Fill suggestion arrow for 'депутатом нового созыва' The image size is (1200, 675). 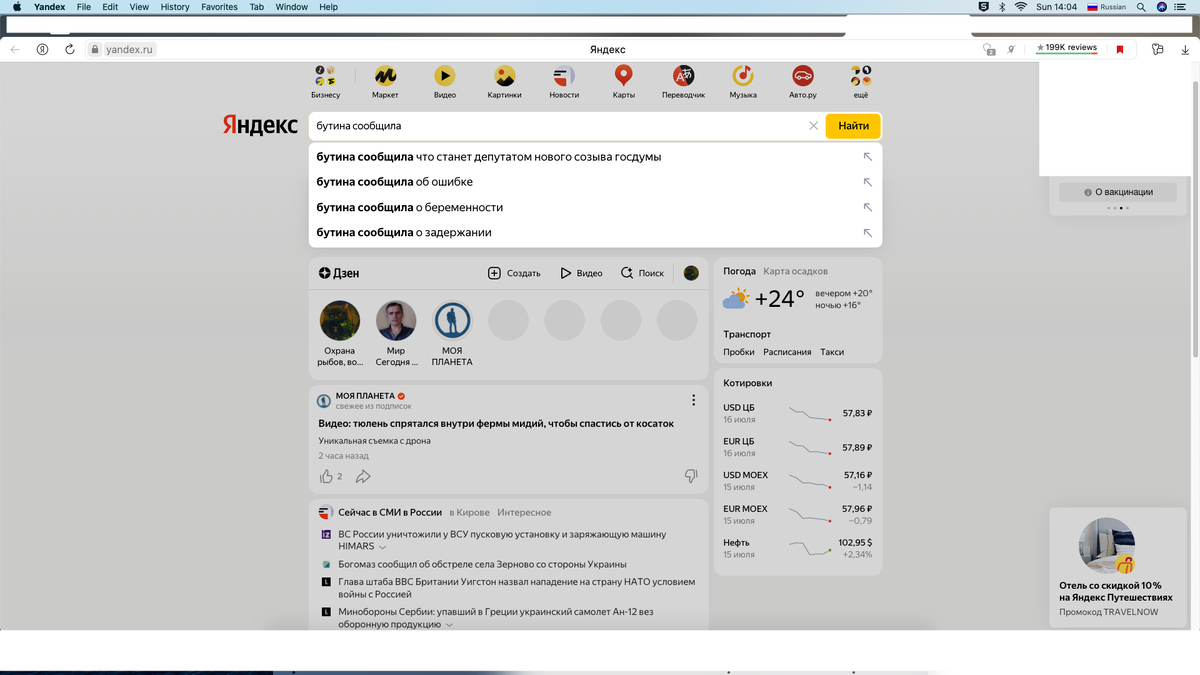point(867,157)
